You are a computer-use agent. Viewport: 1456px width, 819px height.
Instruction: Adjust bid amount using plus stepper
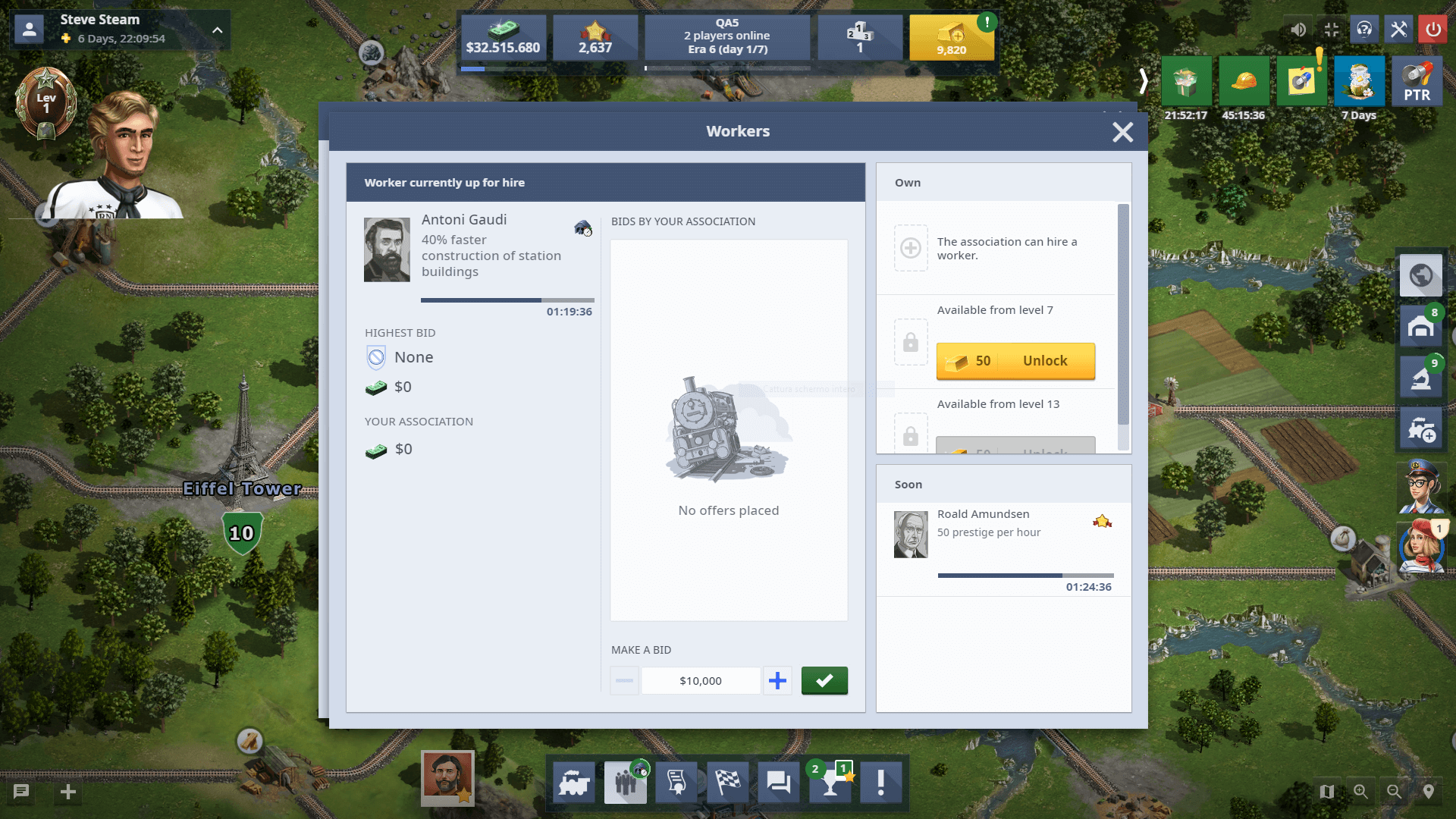[778, 680]
